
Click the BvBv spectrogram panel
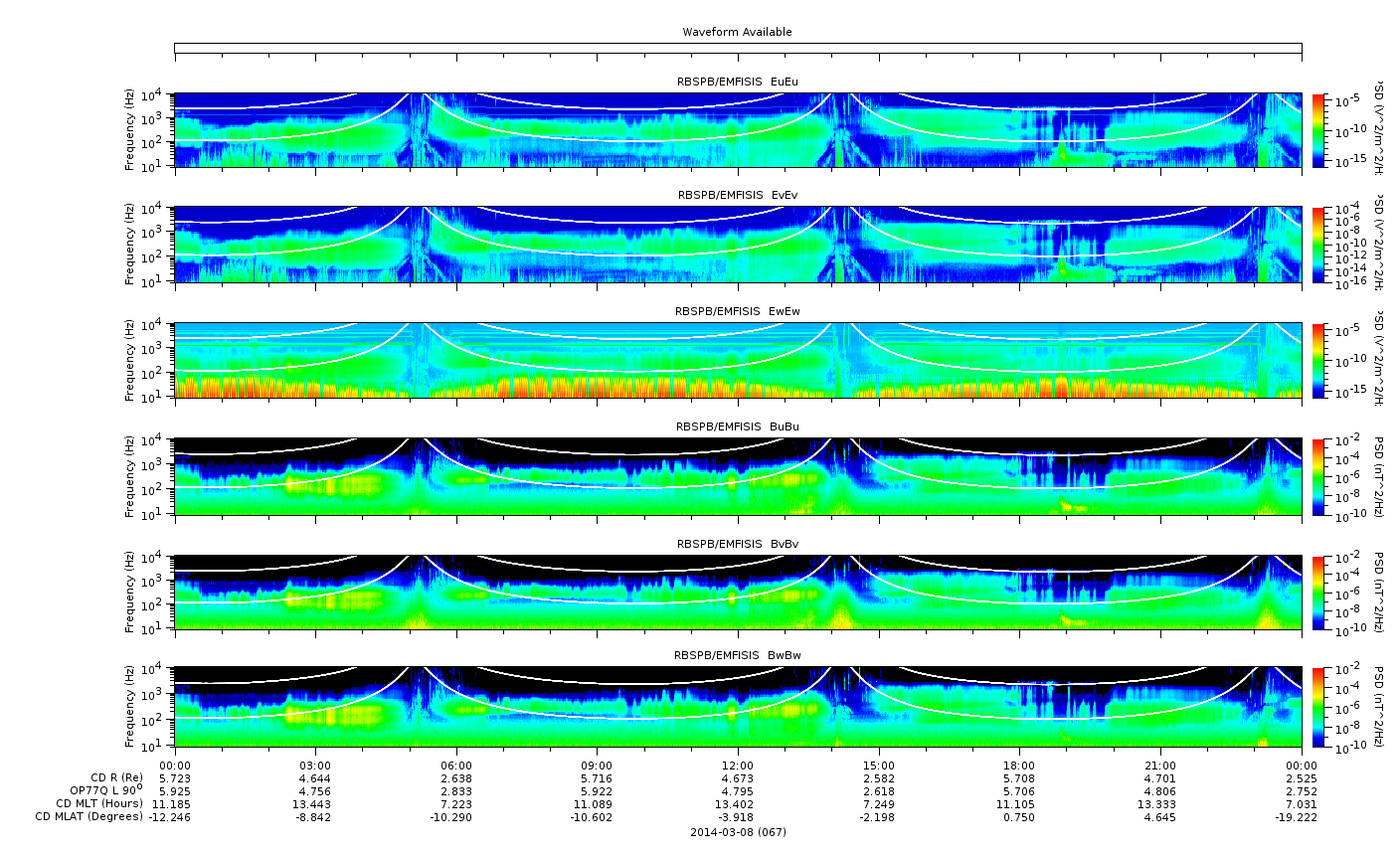[x=738, y=593]
